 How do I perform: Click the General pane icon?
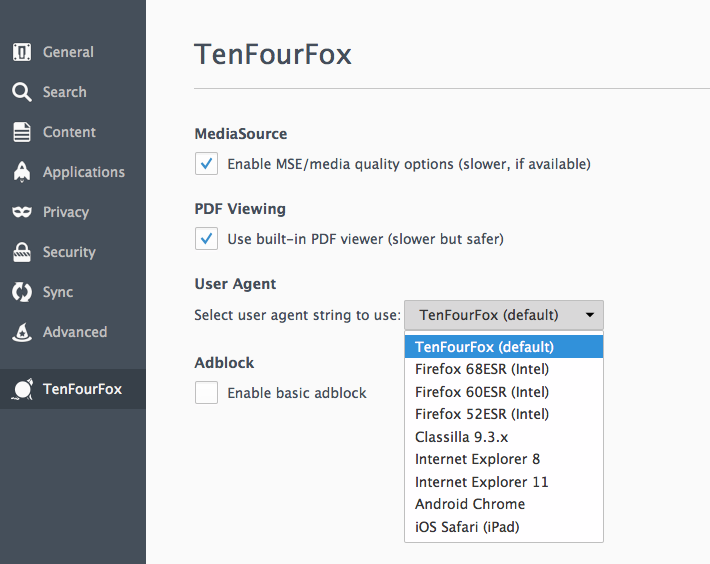(22, 52)
